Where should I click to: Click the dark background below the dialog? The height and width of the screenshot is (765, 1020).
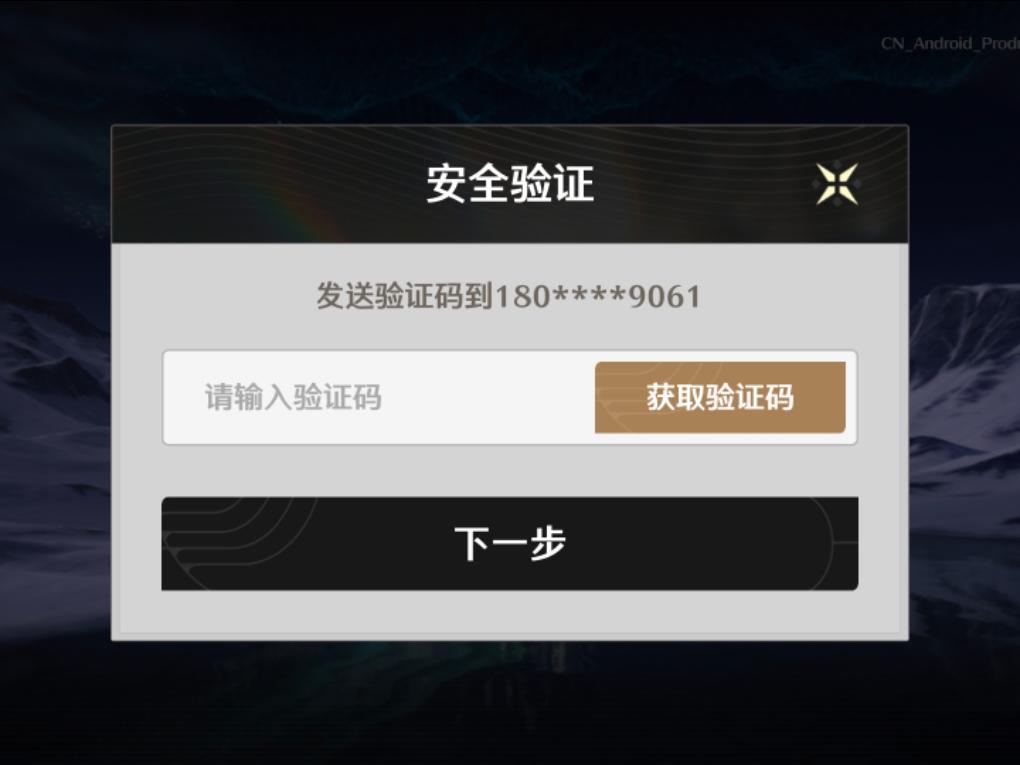pyautogui.click(x=510, y=703)
